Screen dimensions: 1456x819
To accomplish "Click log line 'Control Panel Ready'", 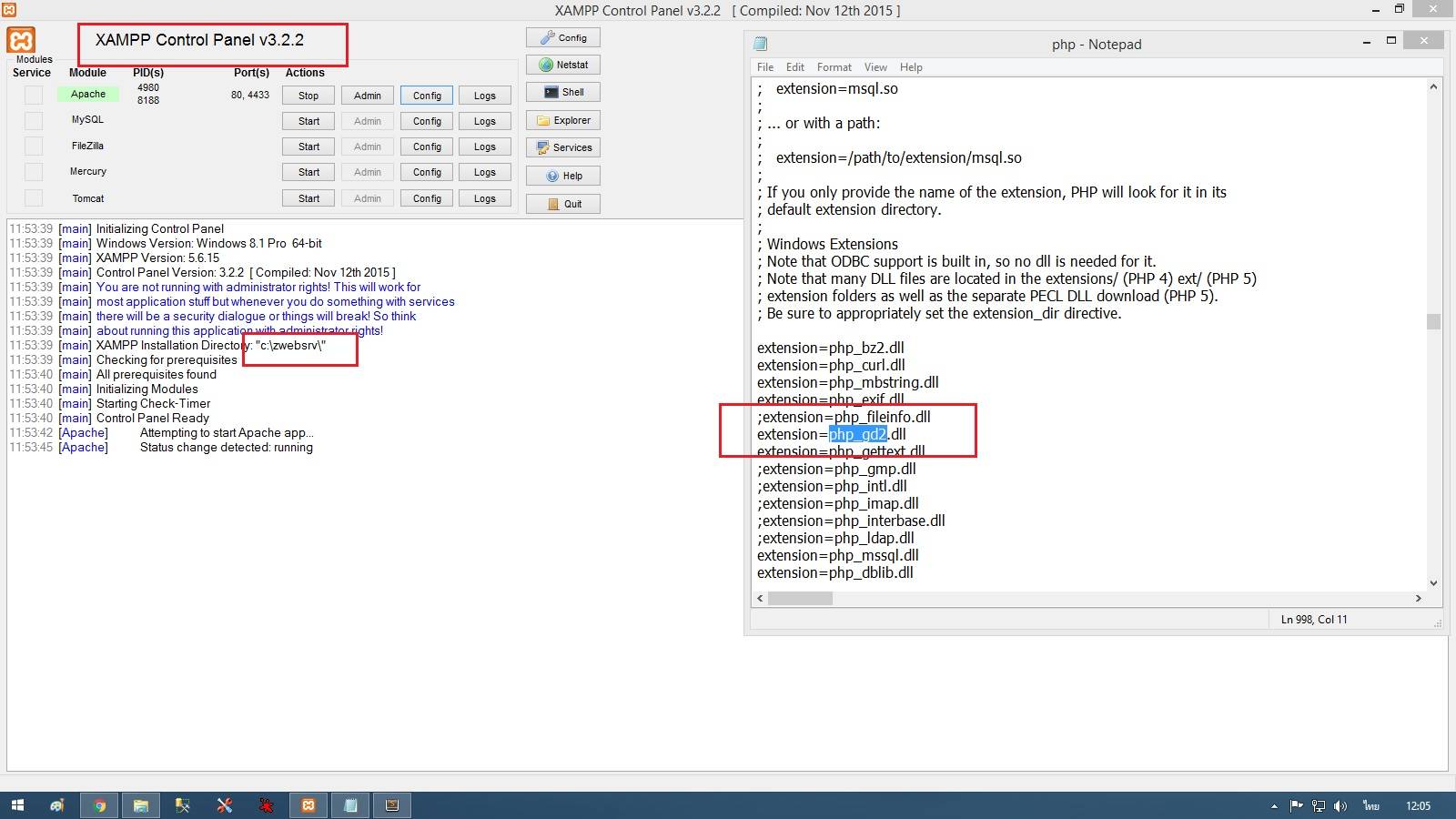I will click(x=153, y=418).
